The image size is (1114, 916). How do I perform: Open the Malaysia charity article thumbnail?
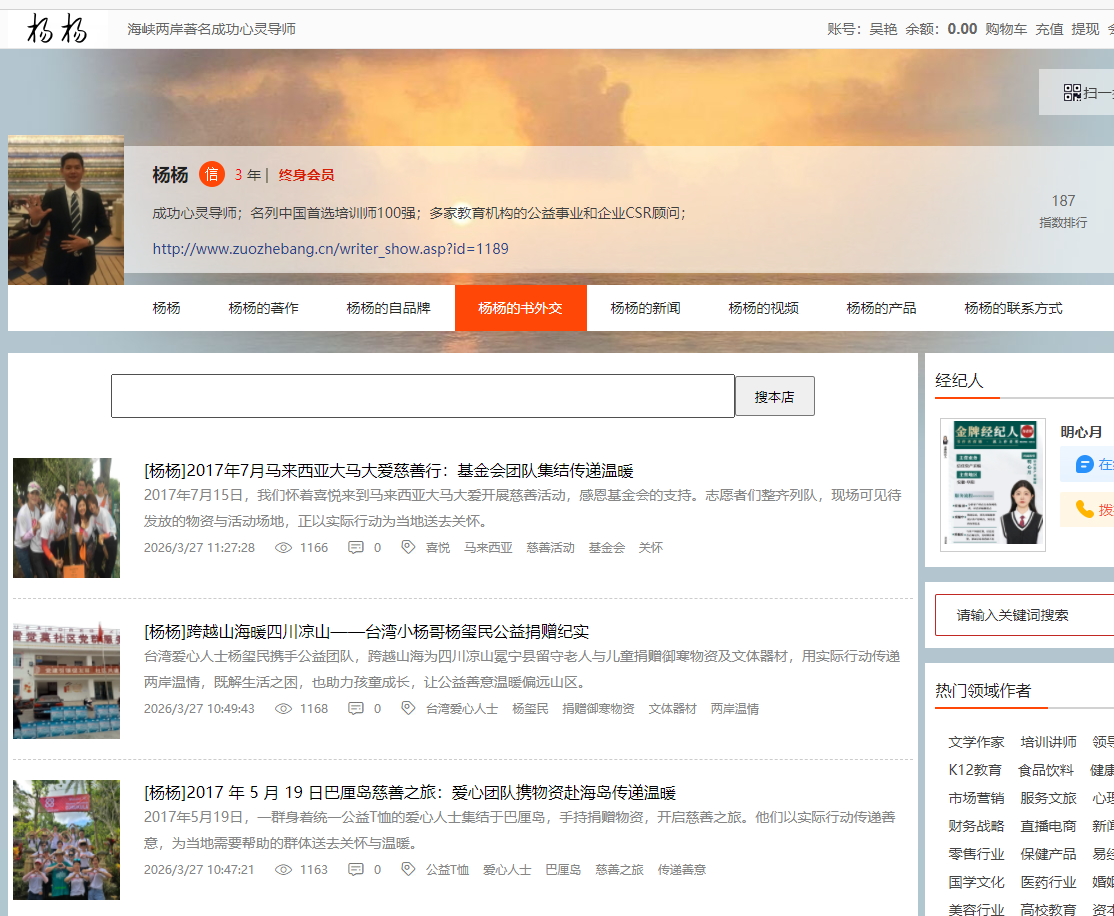pos(66,518)
